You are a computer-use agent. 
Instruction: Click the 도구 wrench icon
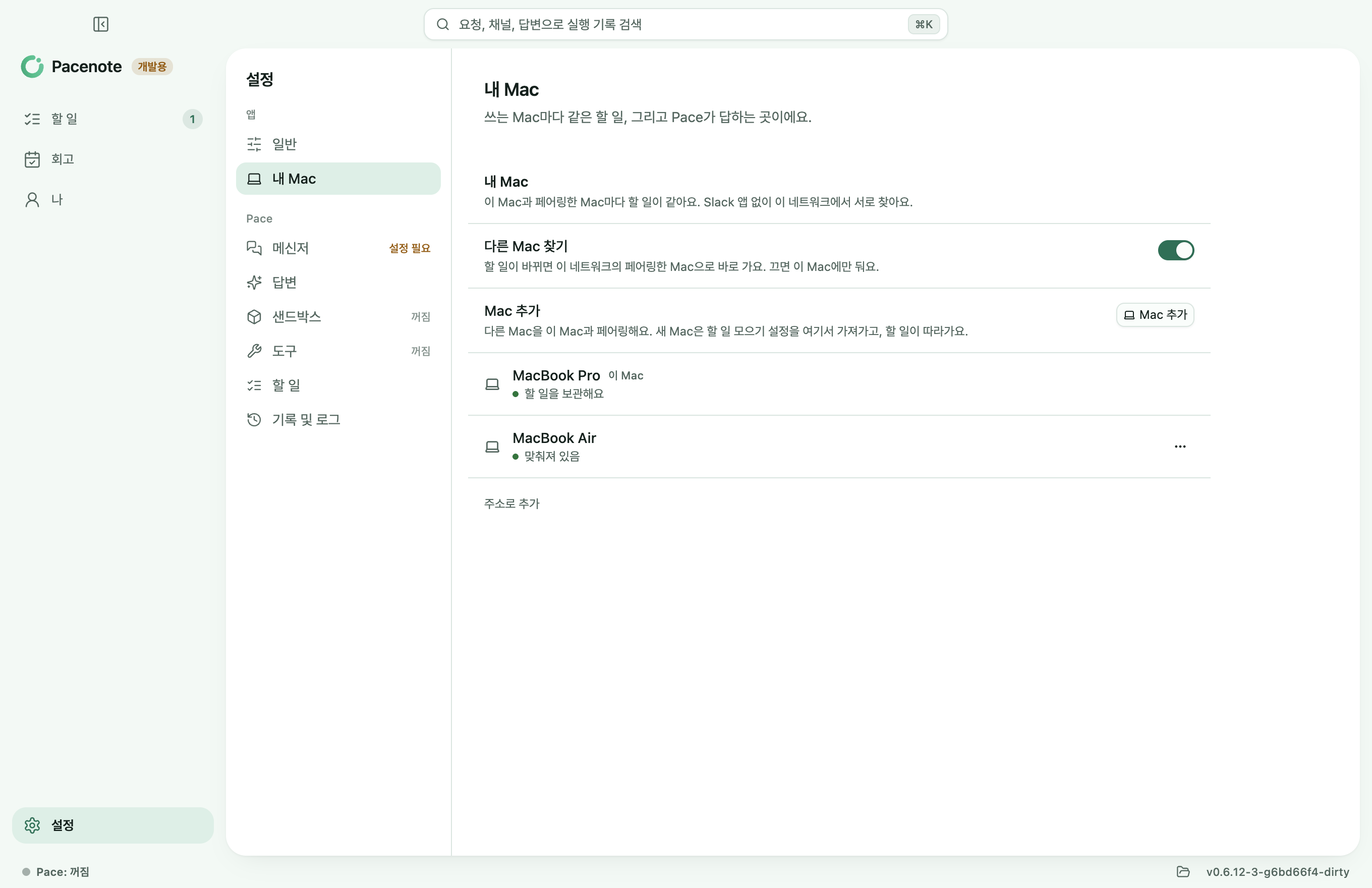[x=254, y=351]
